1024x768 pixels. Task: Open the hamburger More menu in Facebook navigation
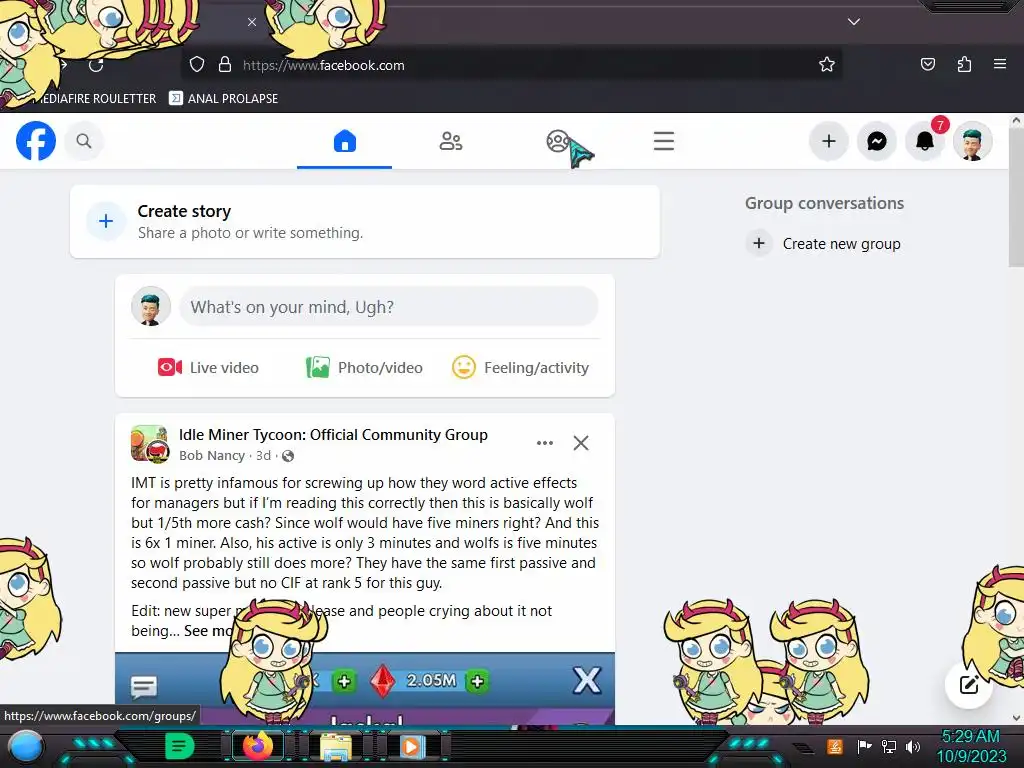click(x=664, y=141)
